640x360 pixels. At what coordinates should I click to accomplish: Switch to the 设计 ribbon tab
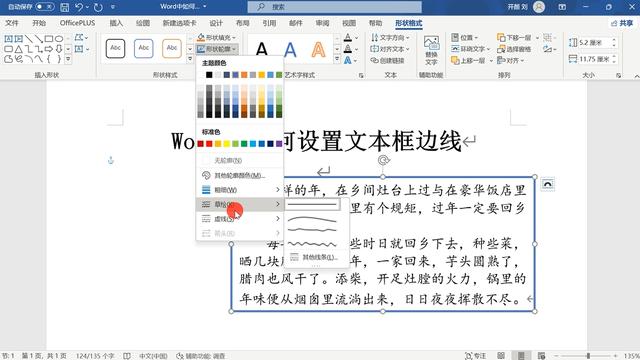(216, 23)
